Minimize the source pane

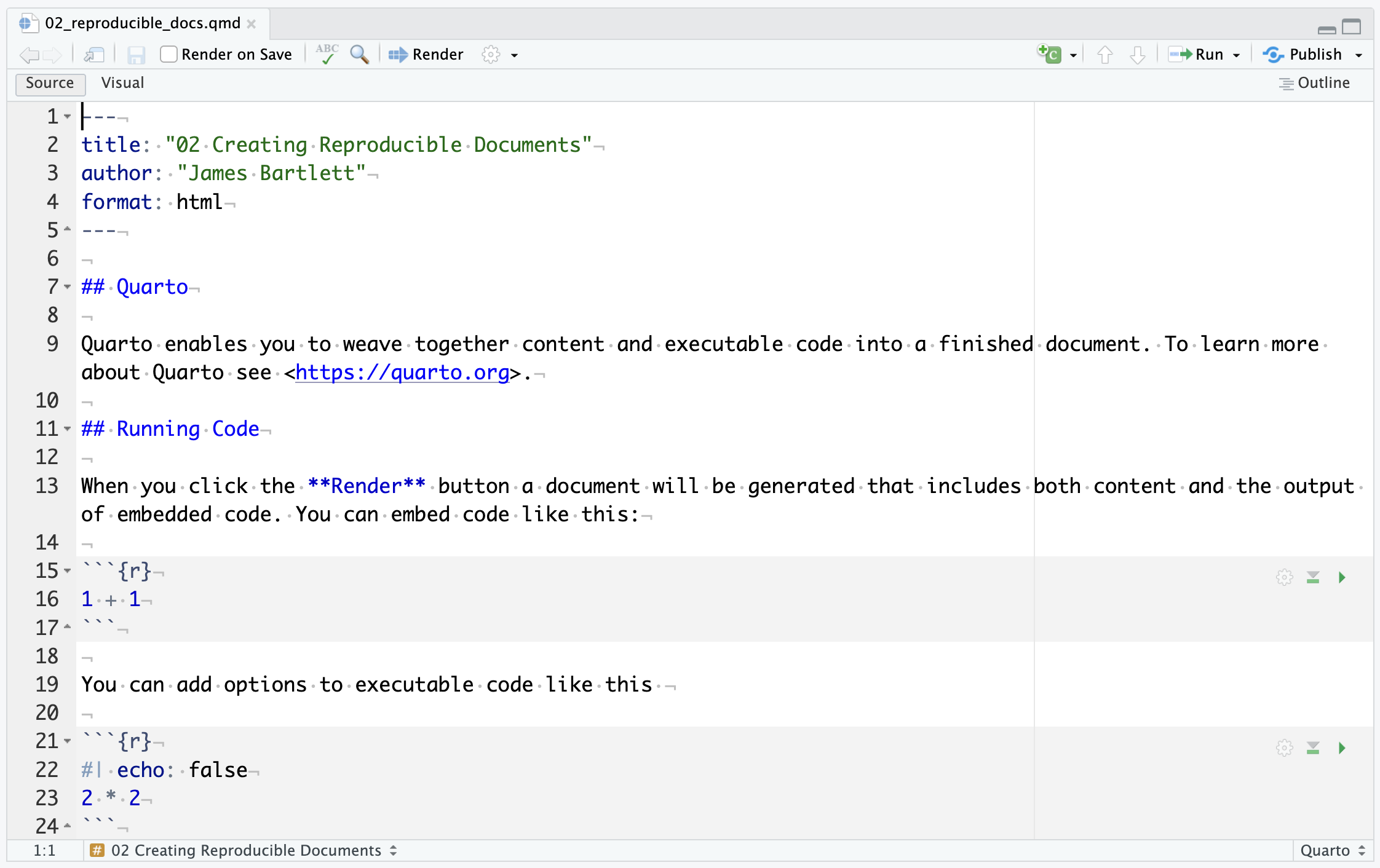tap(1327, 29)
